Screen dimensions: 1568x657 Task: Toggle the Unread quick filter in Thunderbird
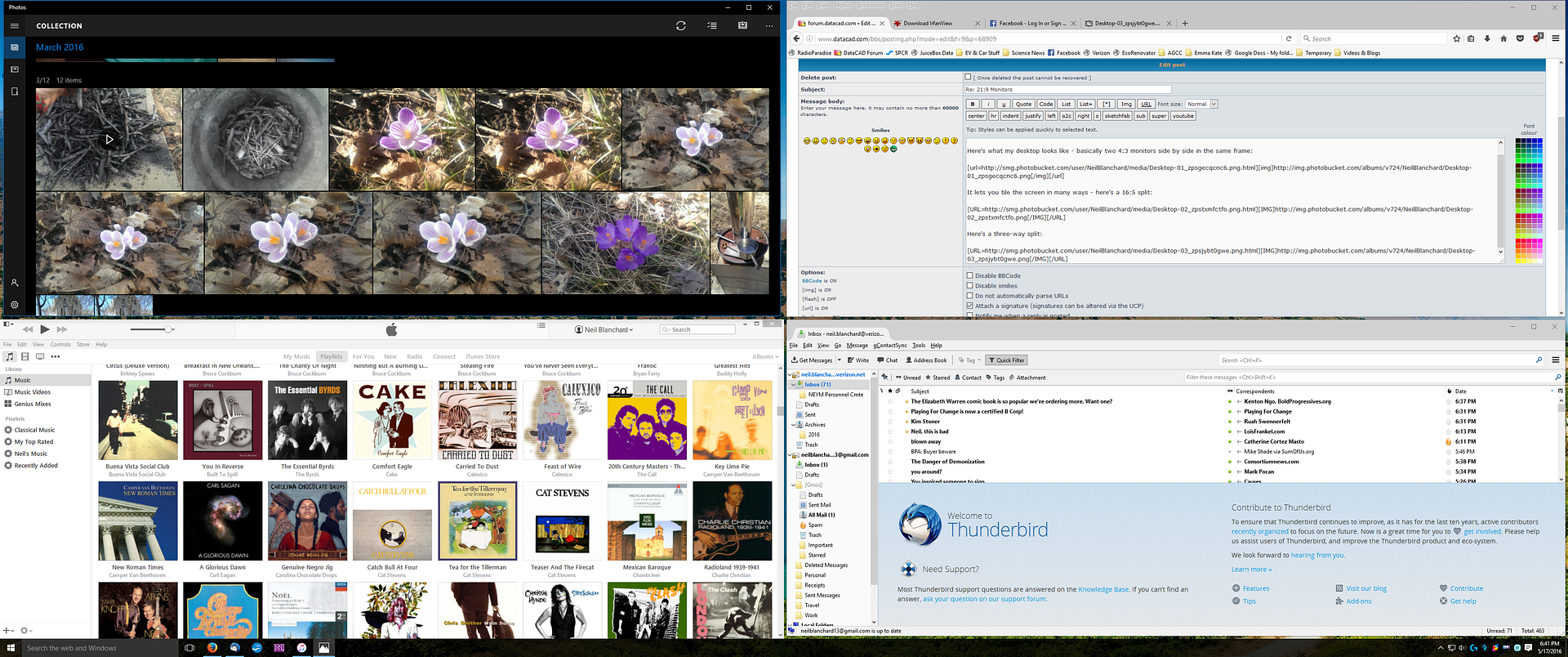(x=907, y=378)
